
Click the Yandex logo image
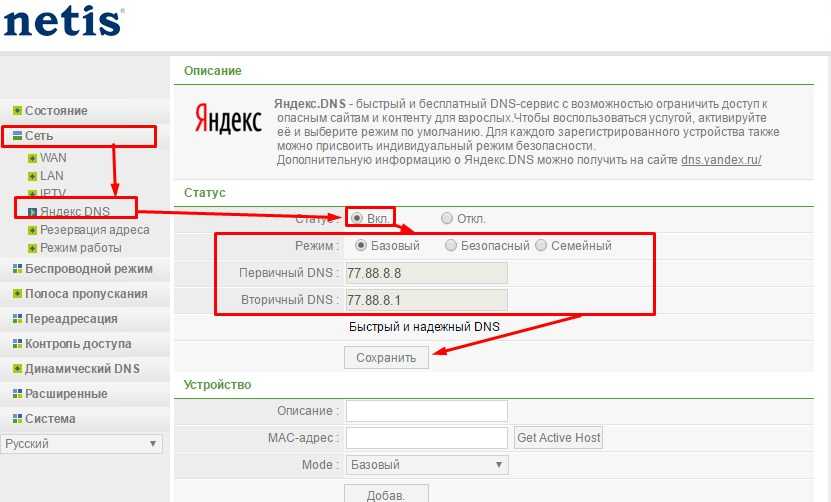(227, 121)
